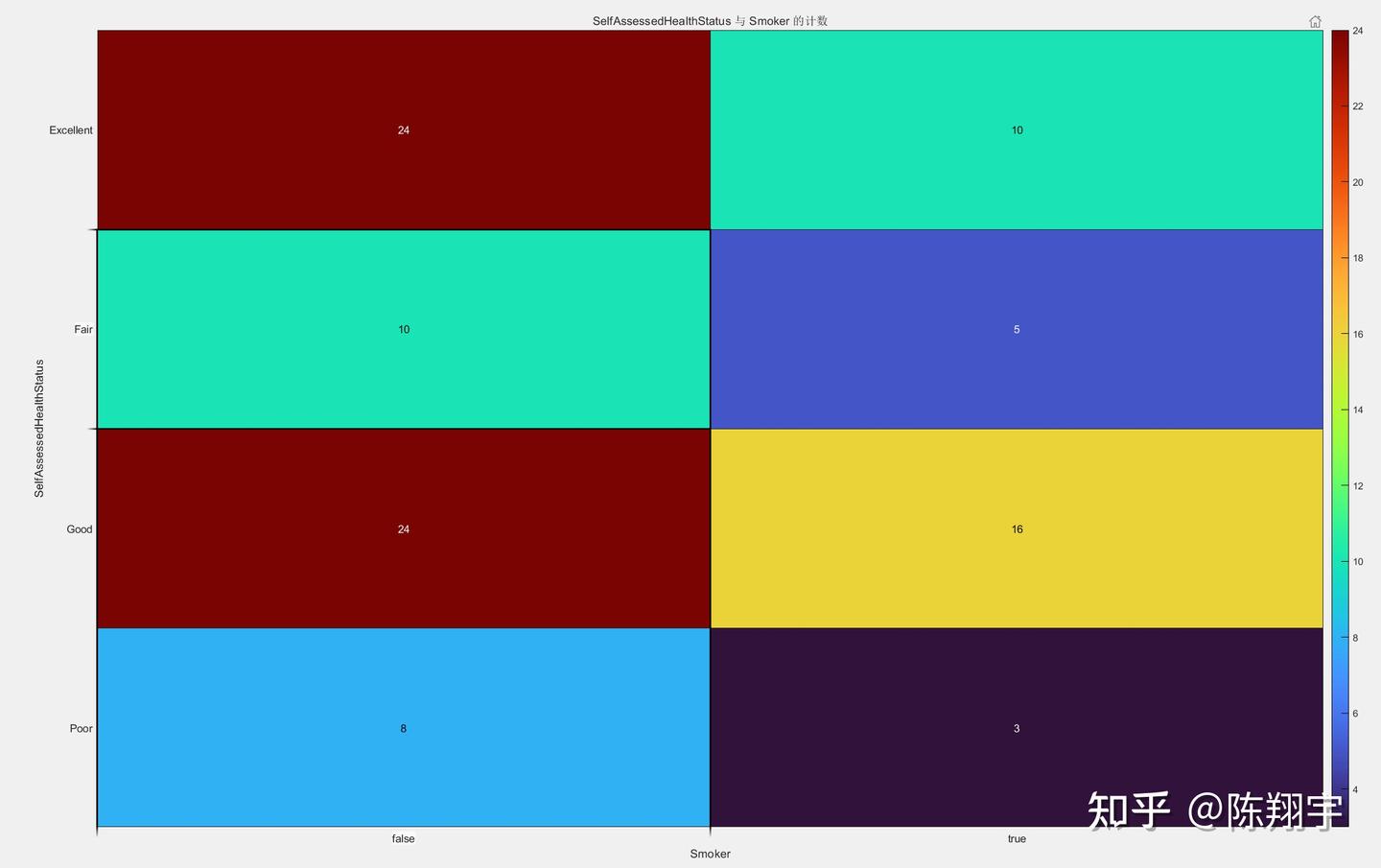Select the yellow Good/true cell showing 16
Viewport: 1381px width, 868px height.
pos(1017,528)
